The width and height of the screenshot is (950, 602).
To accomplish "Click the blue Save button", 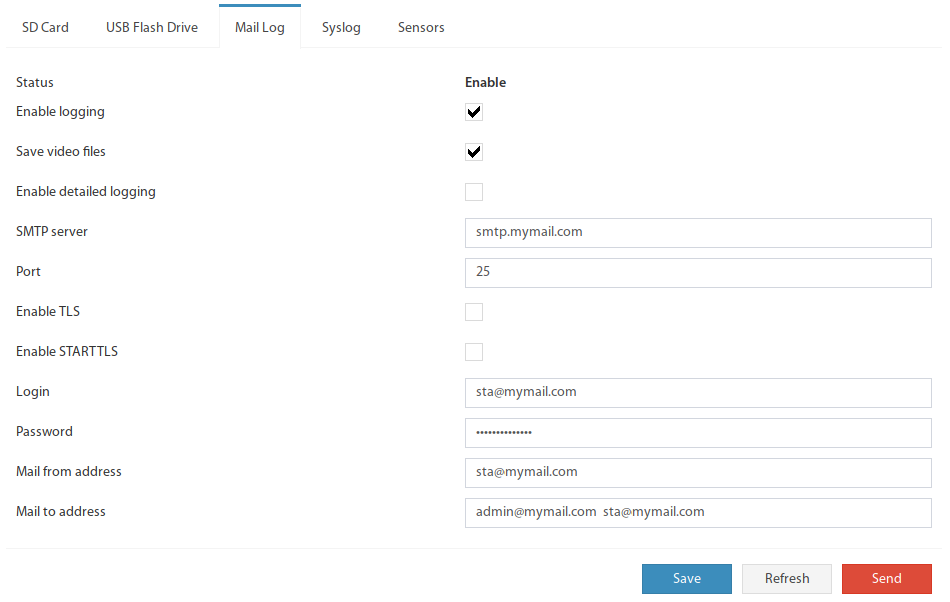I will (x=686, y=578).
